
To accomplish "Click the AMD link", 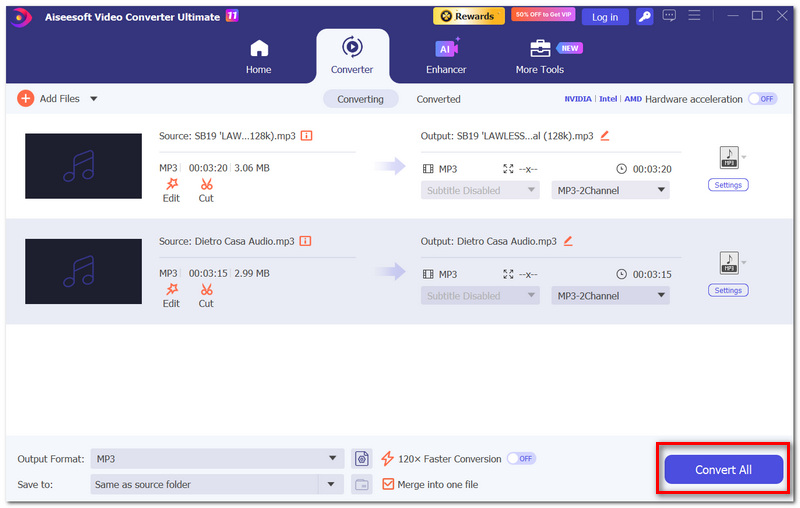I will (633, 99).
